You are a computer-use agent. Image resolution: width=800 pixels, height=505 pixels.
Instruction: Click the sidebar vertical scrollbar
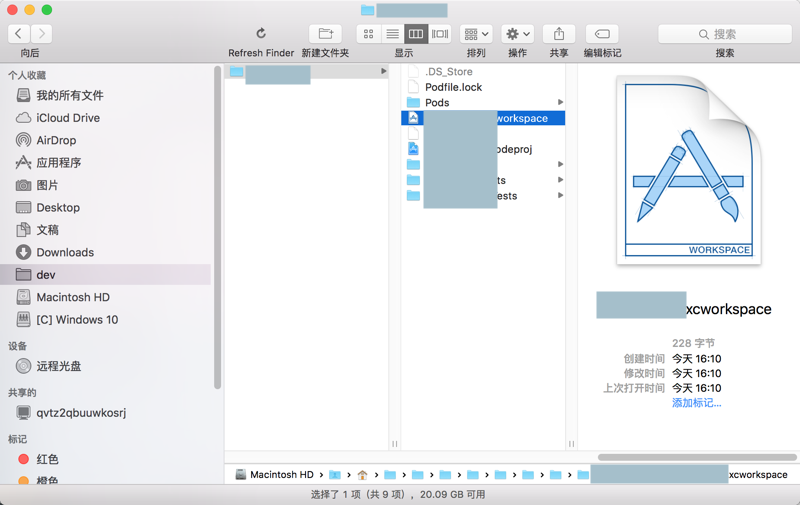(217, 228)
